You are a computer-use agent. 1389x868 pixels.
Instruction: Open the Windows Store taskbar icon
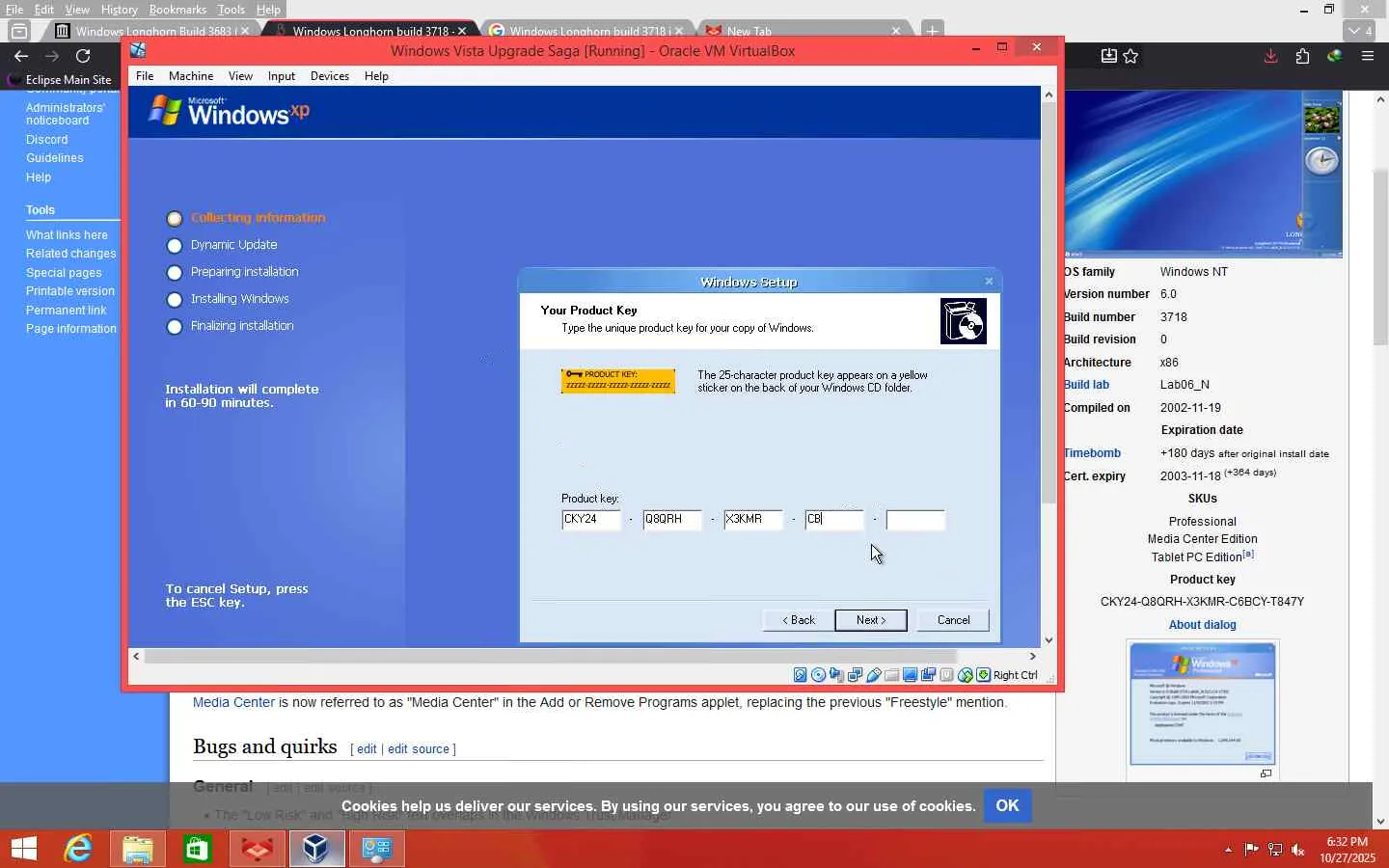(197, 849)
